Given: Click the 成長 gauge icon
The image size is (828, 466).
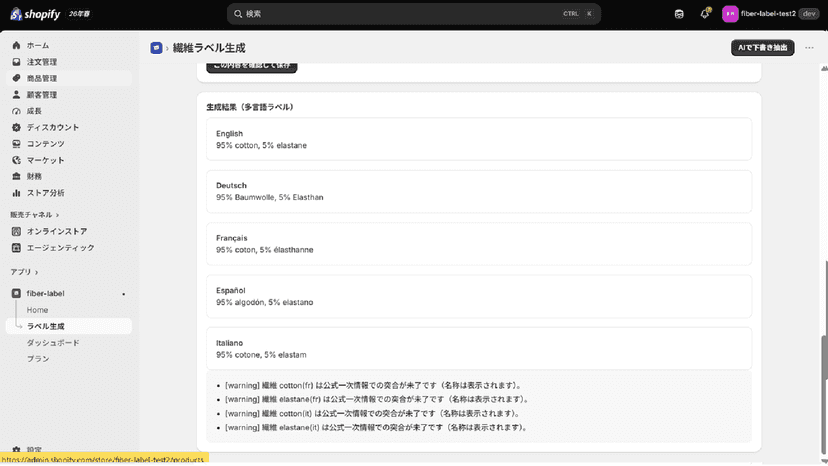Looking at the screenshot, I should (x=16, y=111).
